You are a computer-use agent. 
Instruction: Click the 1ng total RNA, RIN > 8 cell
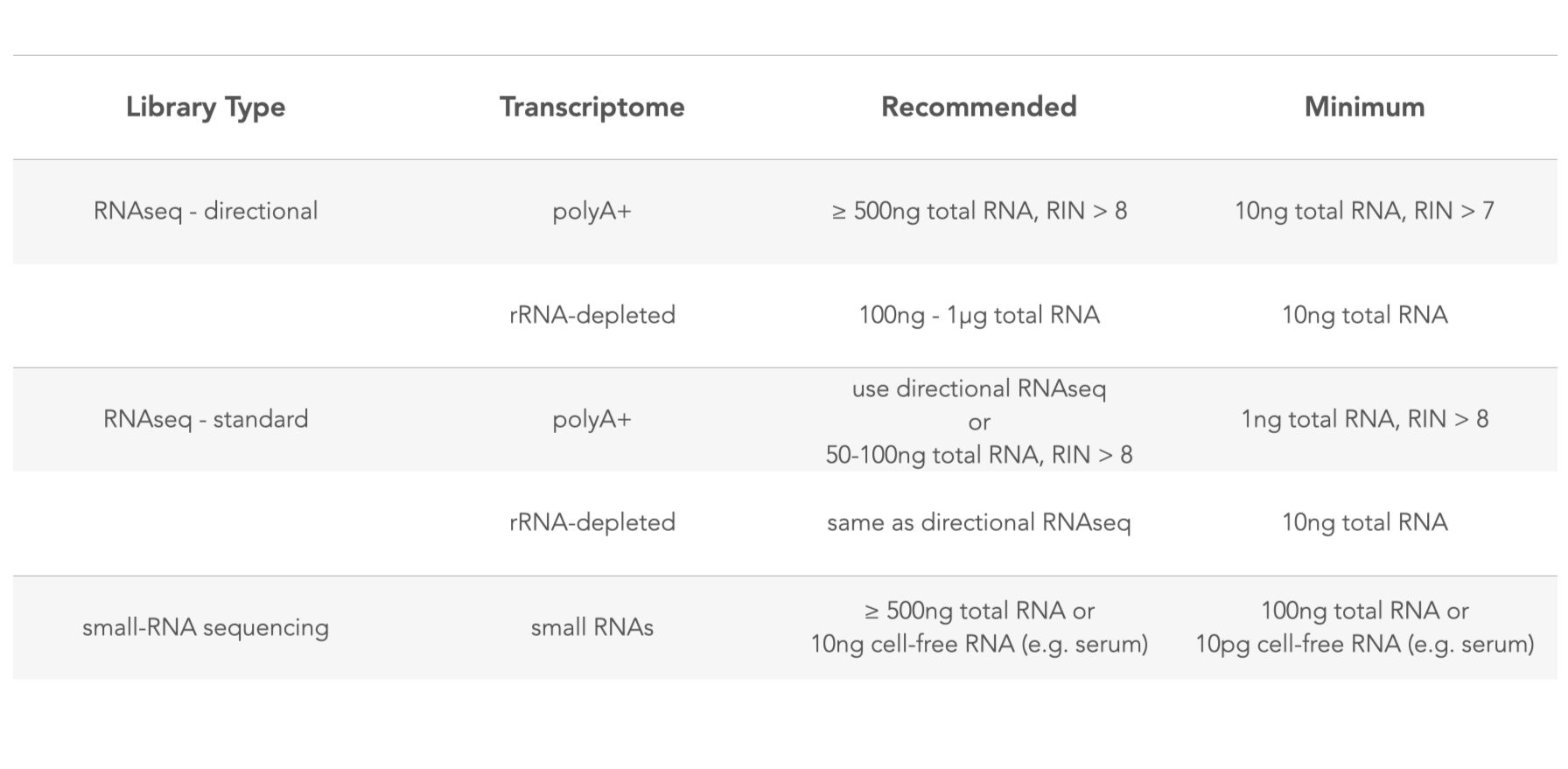[x=1364, y=419]
